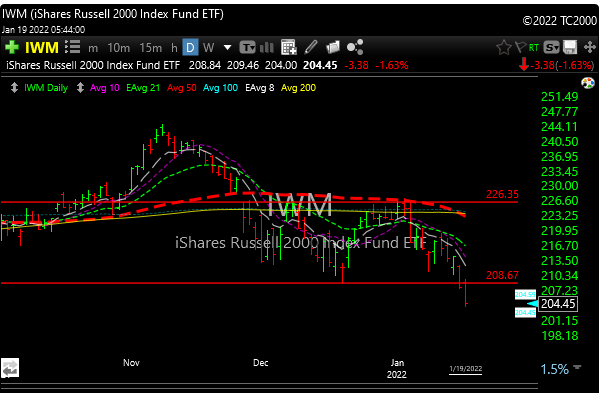Click the swap arrows icon at bottom left
The height and width of the screenshot is (393, 599).
pos(10,368)
